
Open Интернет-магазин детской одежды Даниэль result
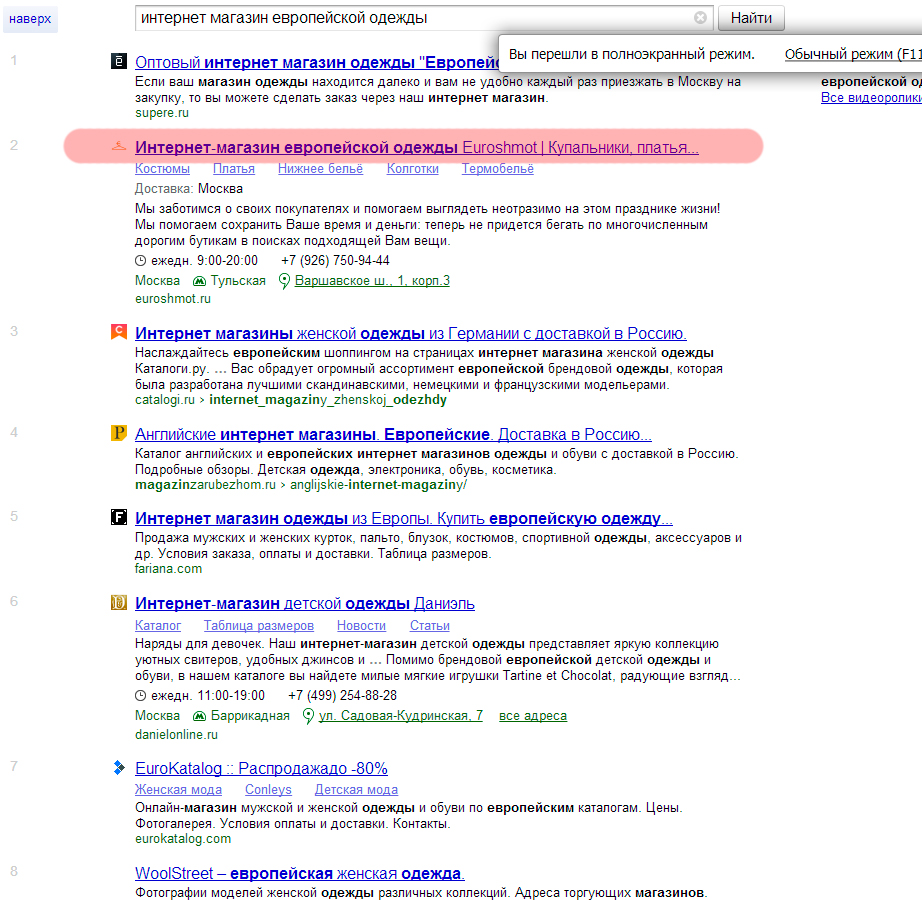tap(305, 604)
